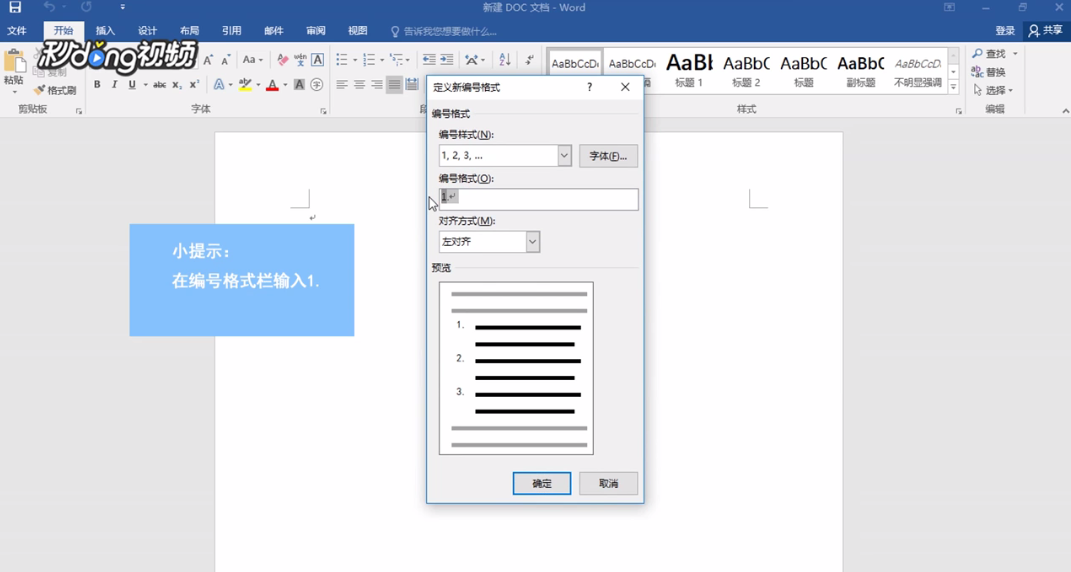This screenshot has height=572, width=1071.
Task: Apply superscript formatting
Action: coord(194,85)
